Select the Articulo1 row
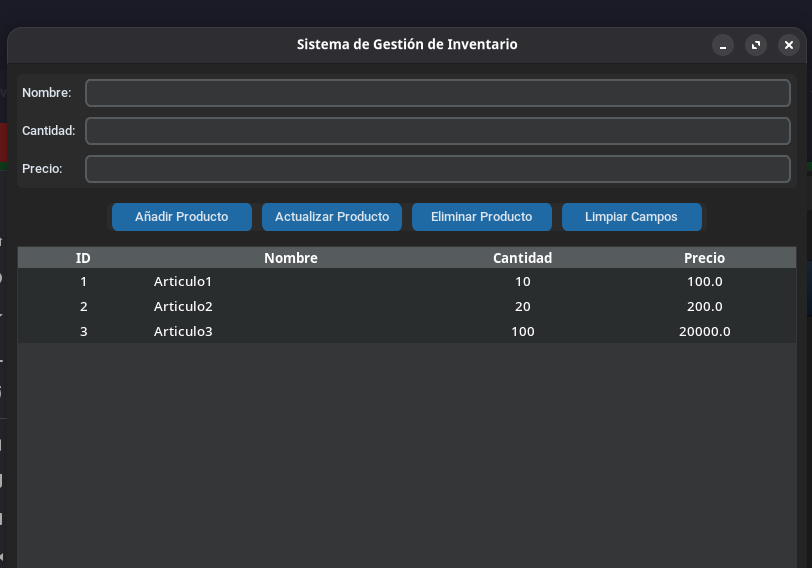Screen dimensions: 812x568 (x=183, y=282)
